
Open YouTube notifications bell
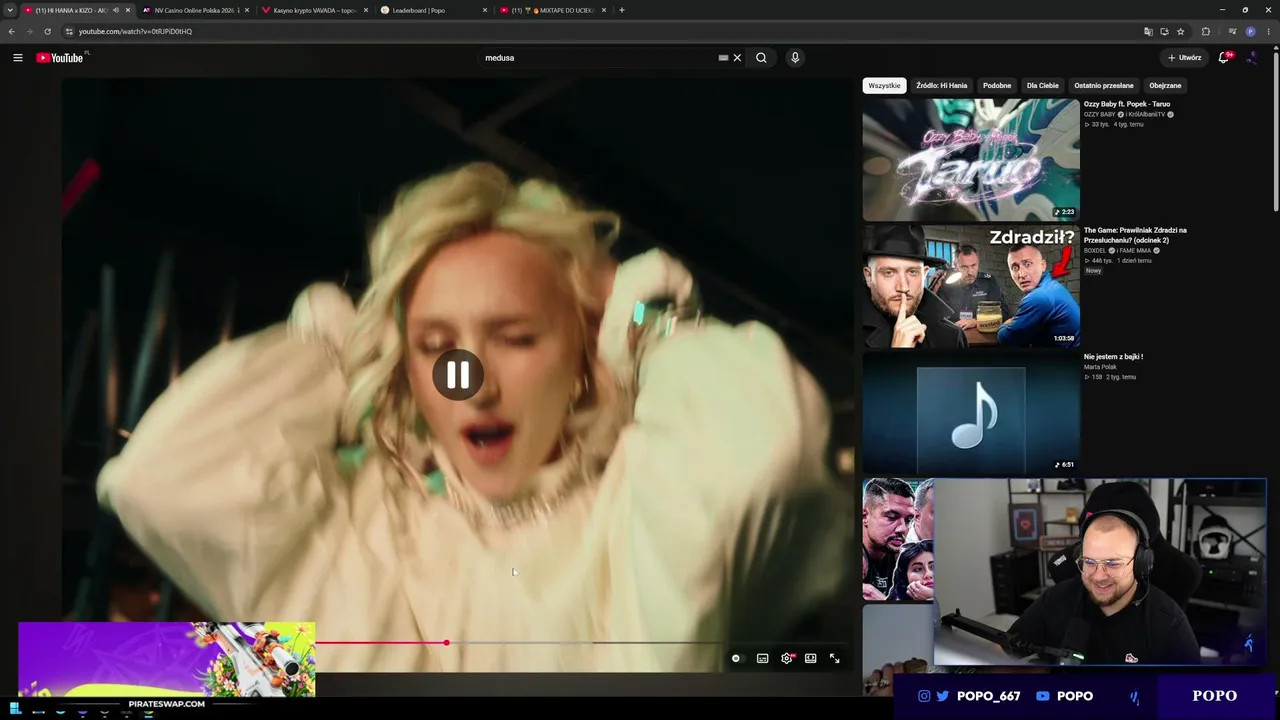coord(1223,58)
